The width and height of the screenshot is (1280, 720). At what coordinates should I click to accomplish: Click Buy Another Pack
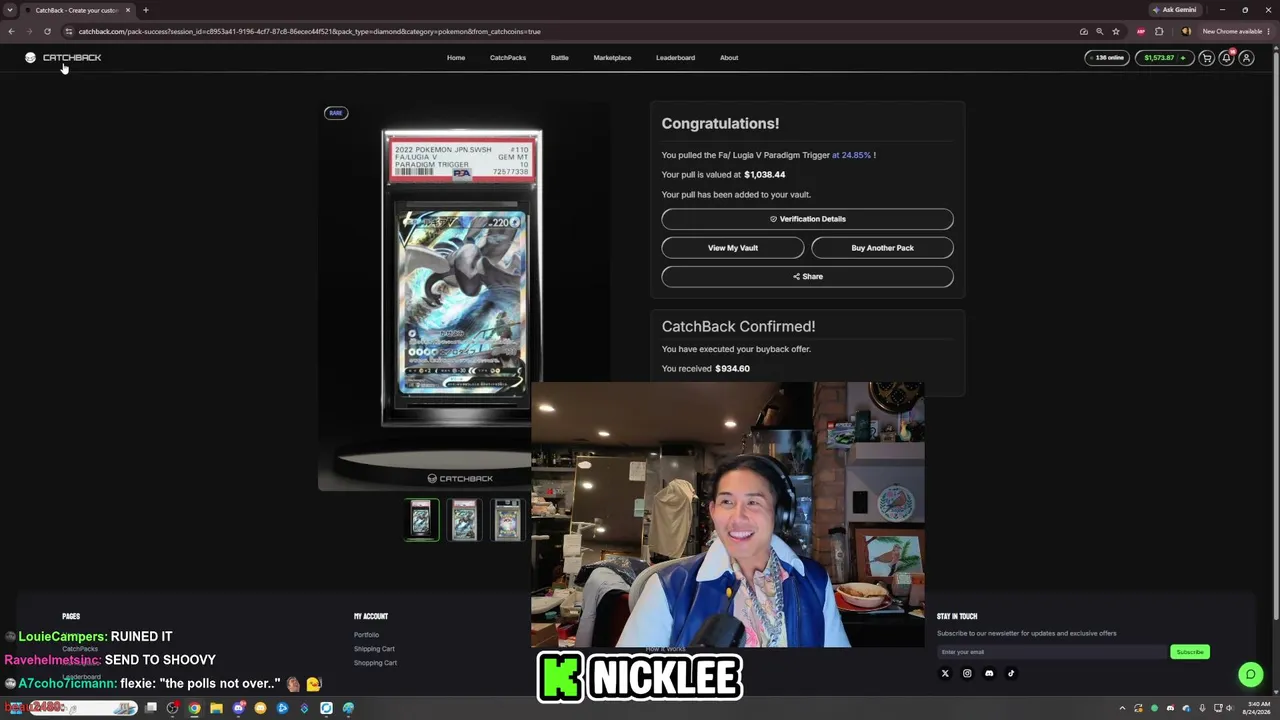point(882,248)
